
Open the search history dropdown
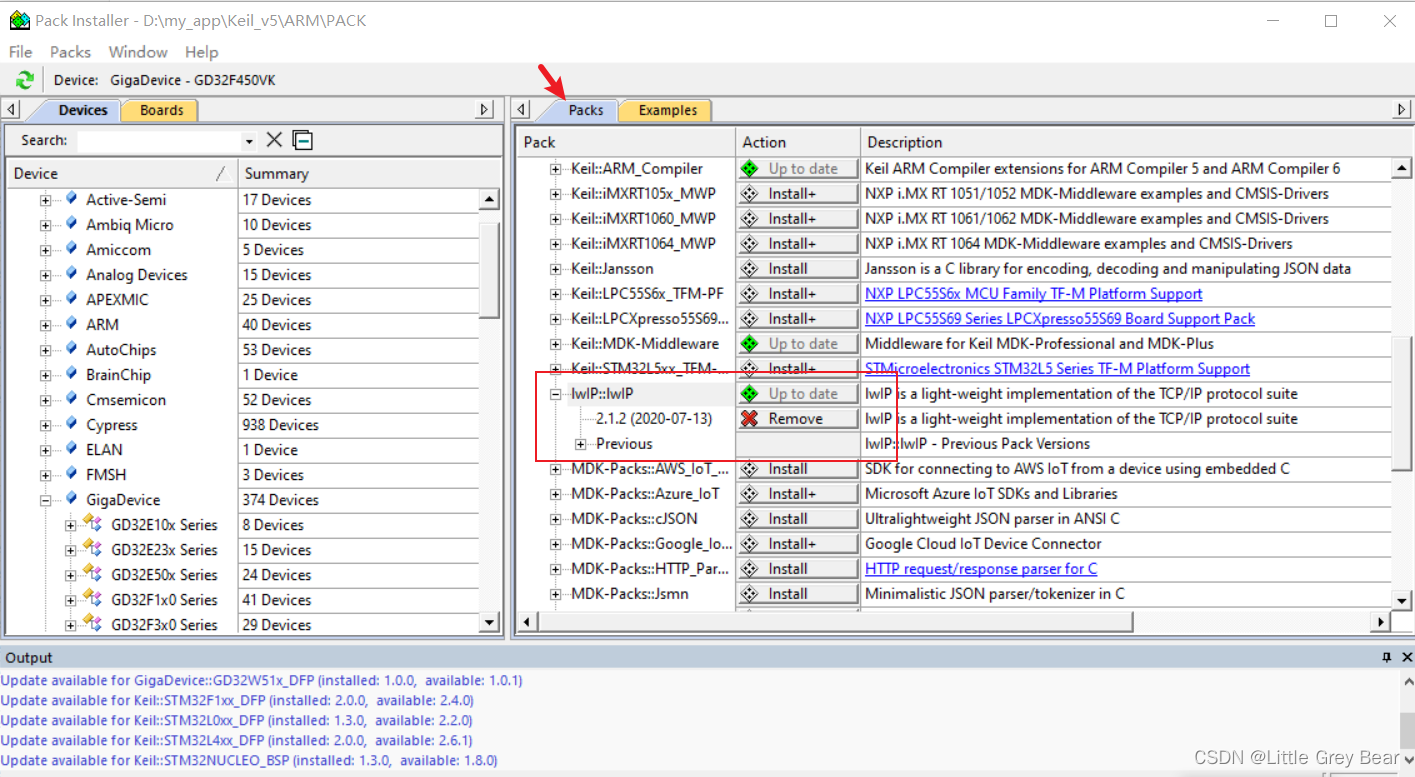[249, 141]
